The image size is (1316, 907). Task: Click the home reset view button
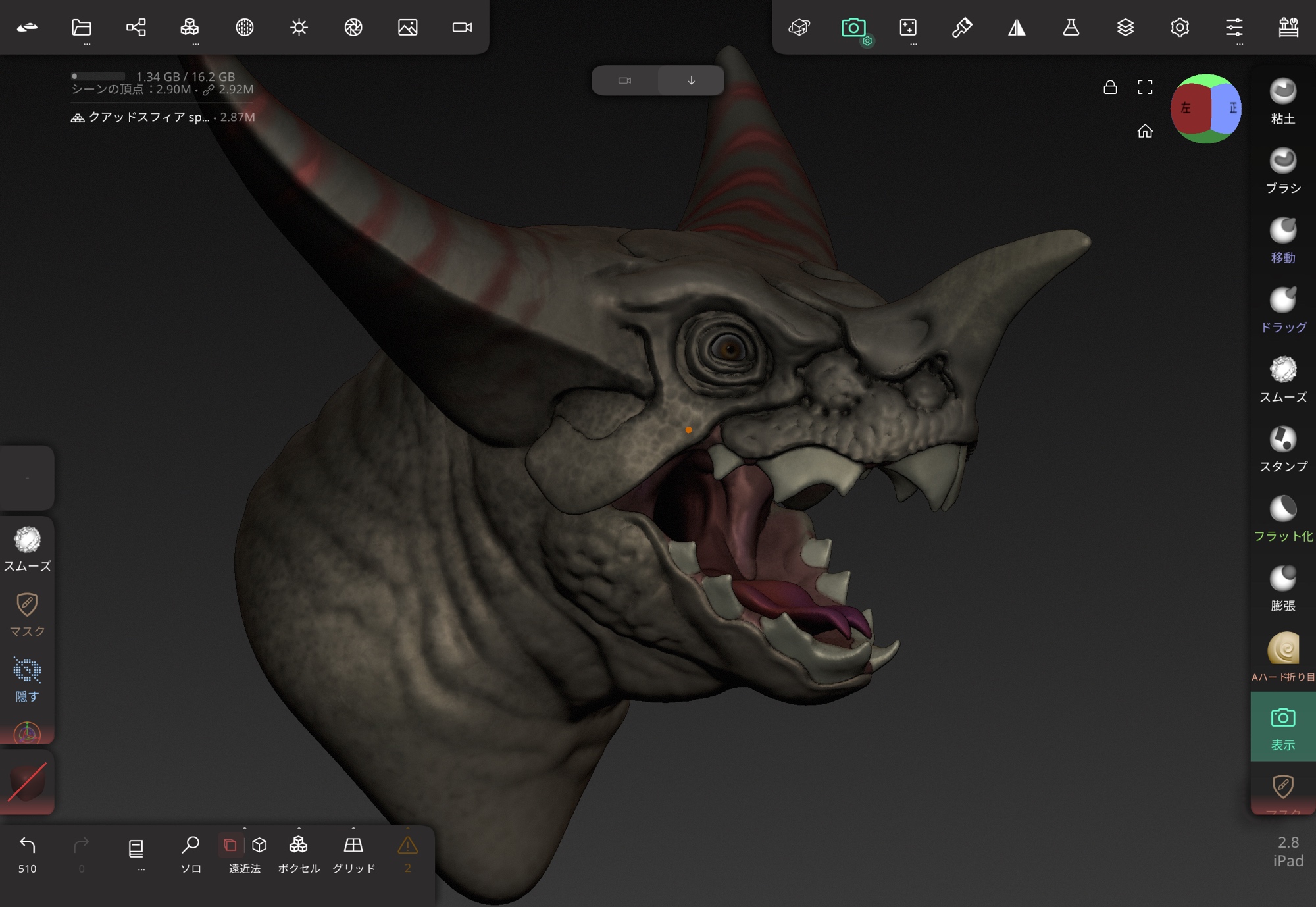(x=1145, y=131)
